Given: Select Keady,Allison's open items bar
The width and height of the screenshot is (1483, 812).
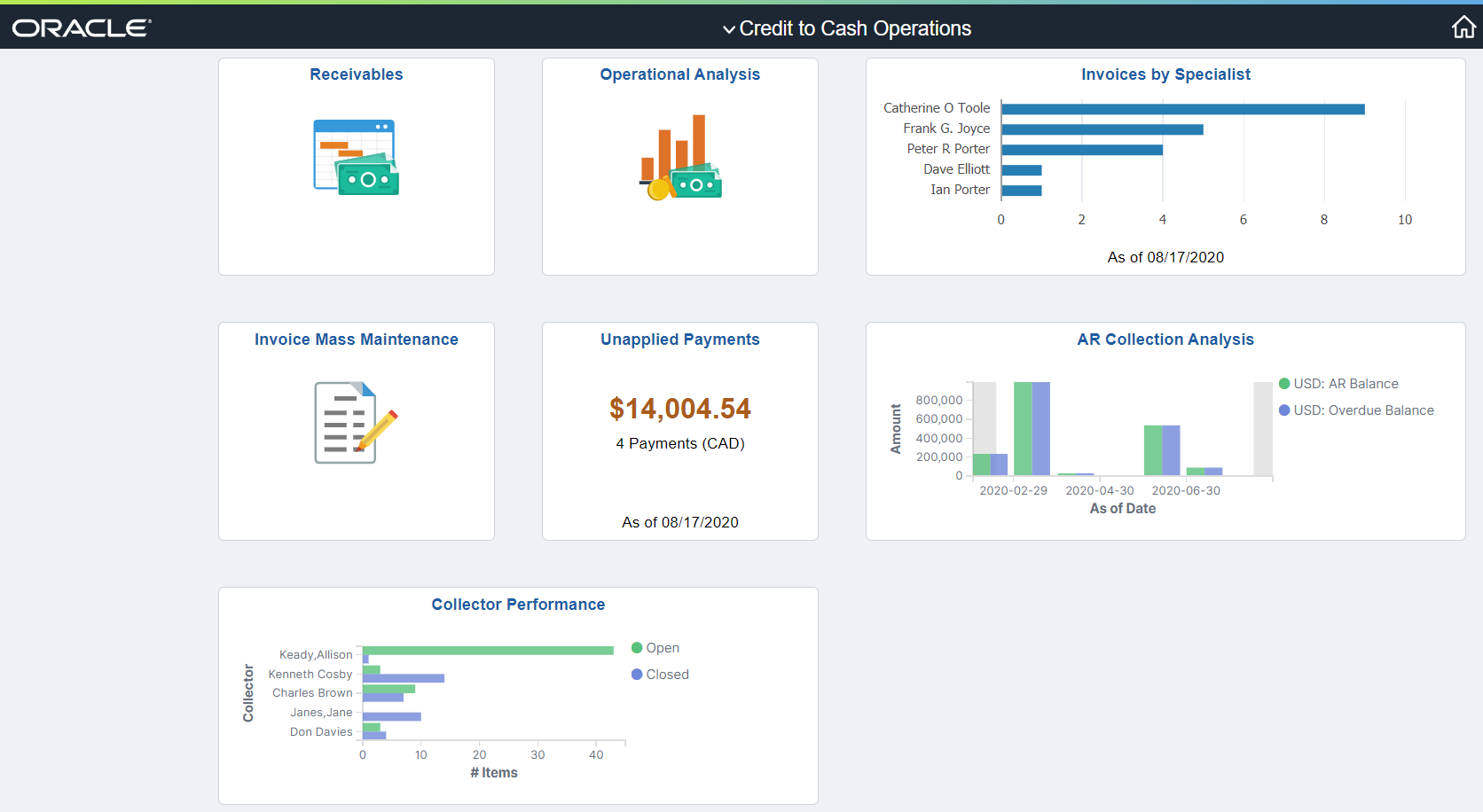Looking at the screenshot, I should (488, 651).
